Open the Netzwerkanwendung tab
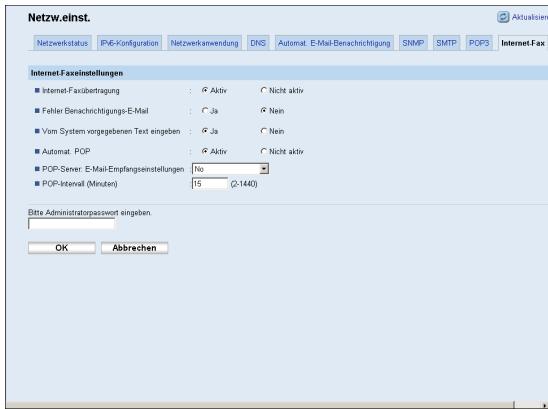This screenshot has height=409, width=548. [x=204, y=43]
